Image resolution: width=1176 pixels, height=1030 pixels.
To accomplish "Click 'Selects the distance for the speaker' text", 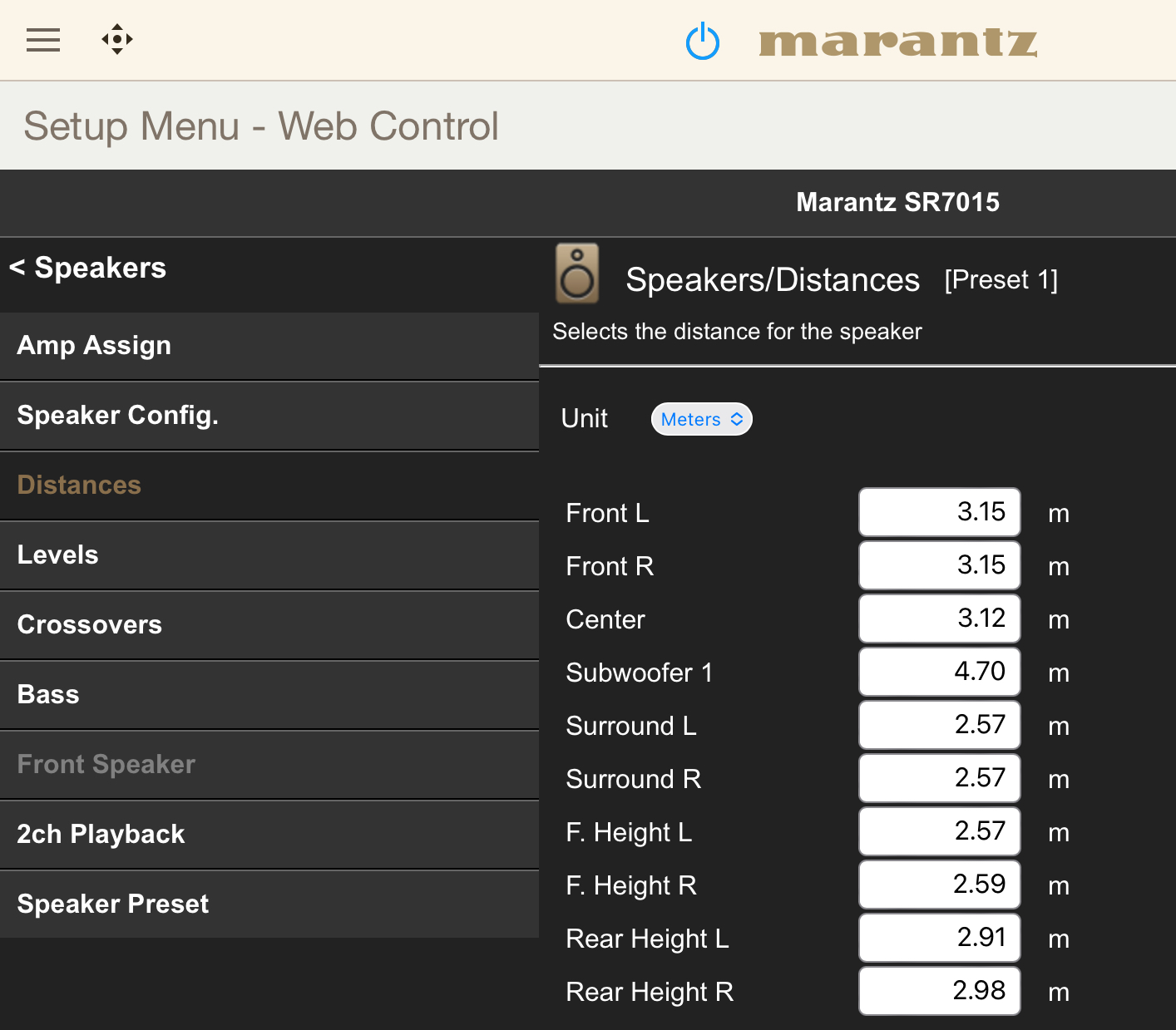I will point(737,332).
